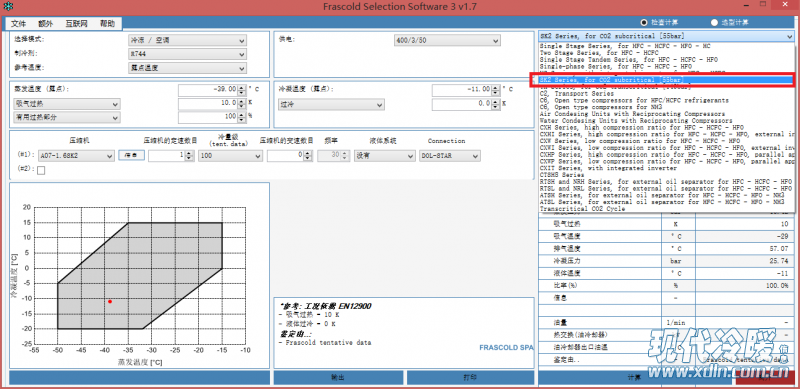Click the 冷凝温度 input field showing -11.00
The image size is (800, 389).
[x=461, y=89]
